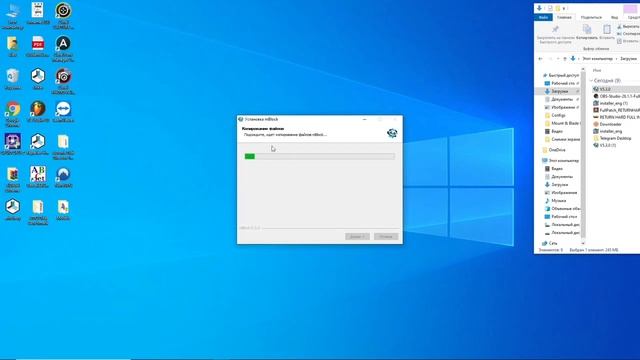The height and width of the screenshot is (360, 640).
Task: Click the installer's green progress bar
Action: 320,156
